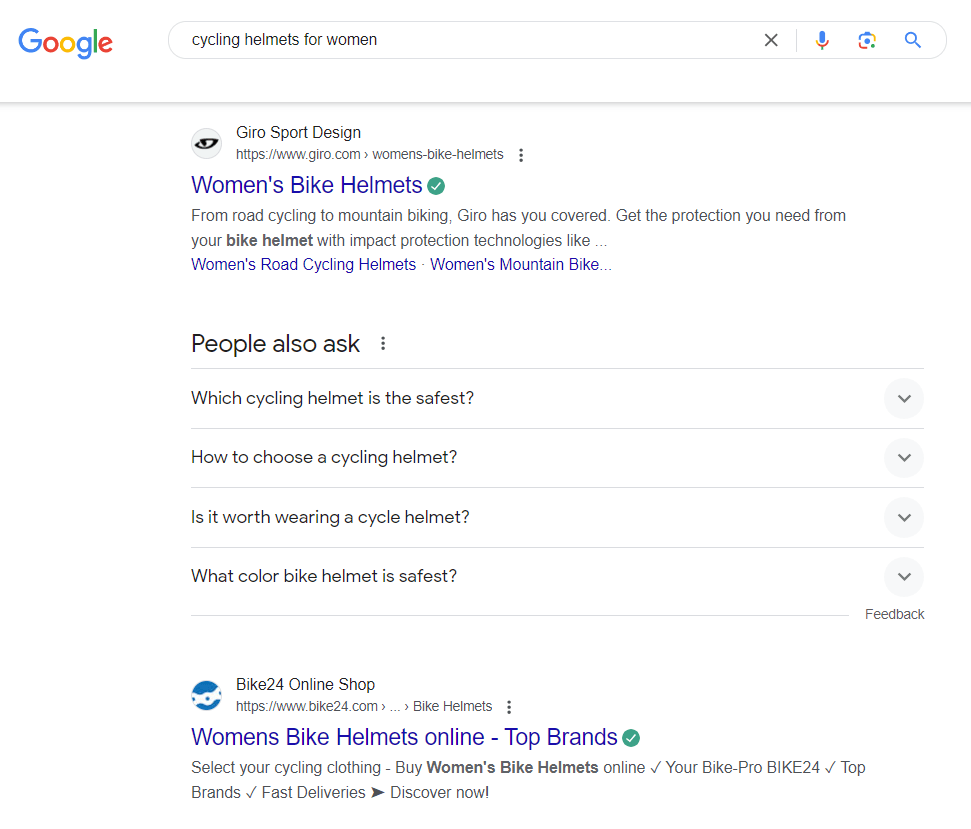Click Giro Sport Design site name
This screenshot has width=971, height=829.
point(298,132)
